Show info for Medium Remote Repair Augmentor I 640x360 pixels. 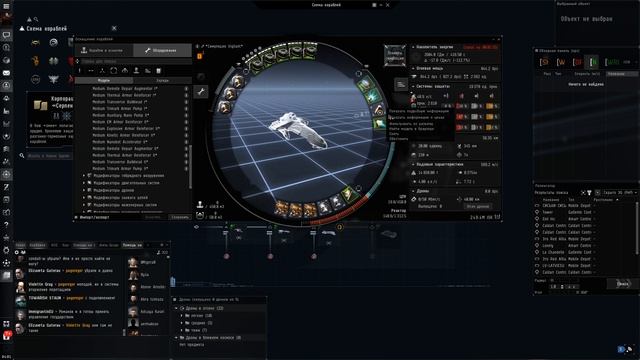pyautogui.click(x=186, y=89)
